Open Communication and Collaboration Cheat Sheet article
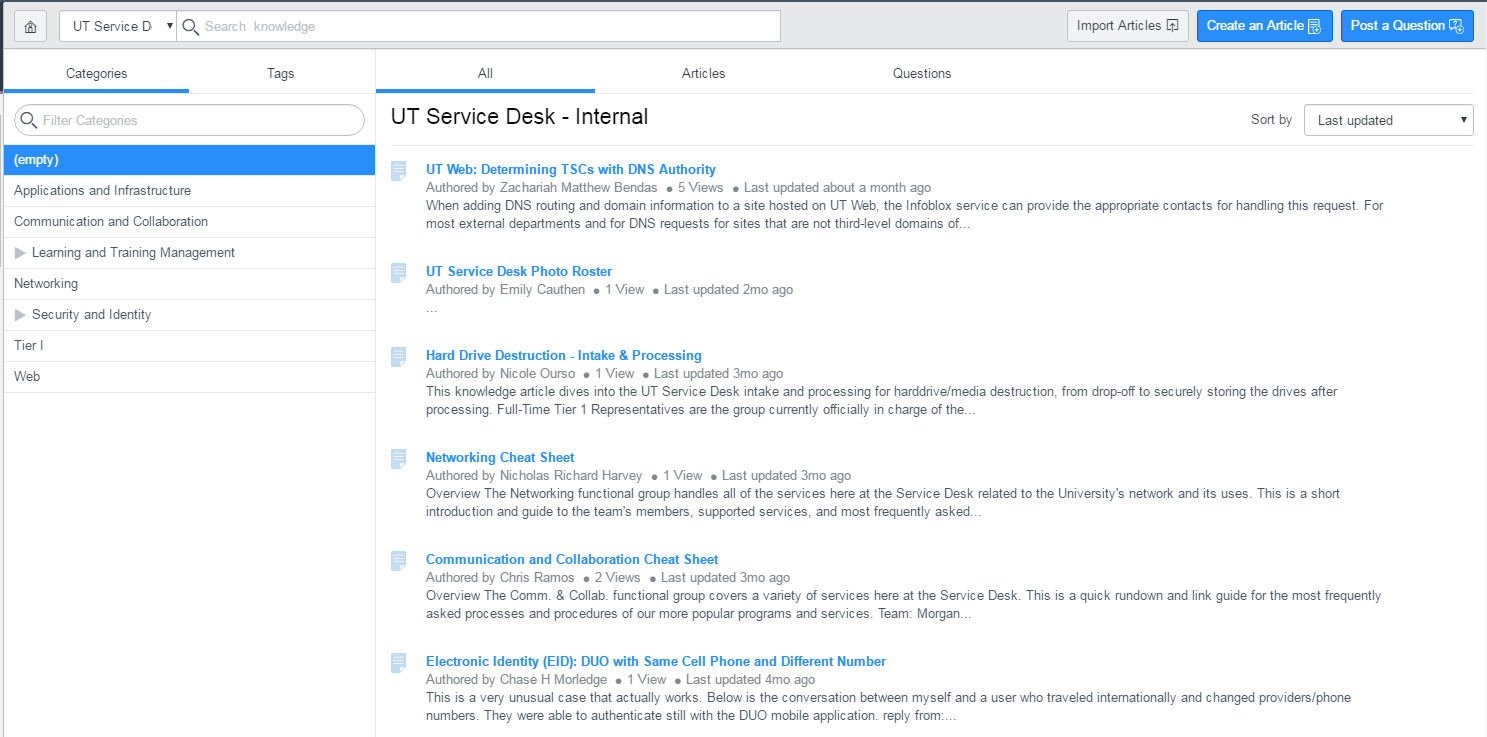1487x737 pixels. click(572, 559)
